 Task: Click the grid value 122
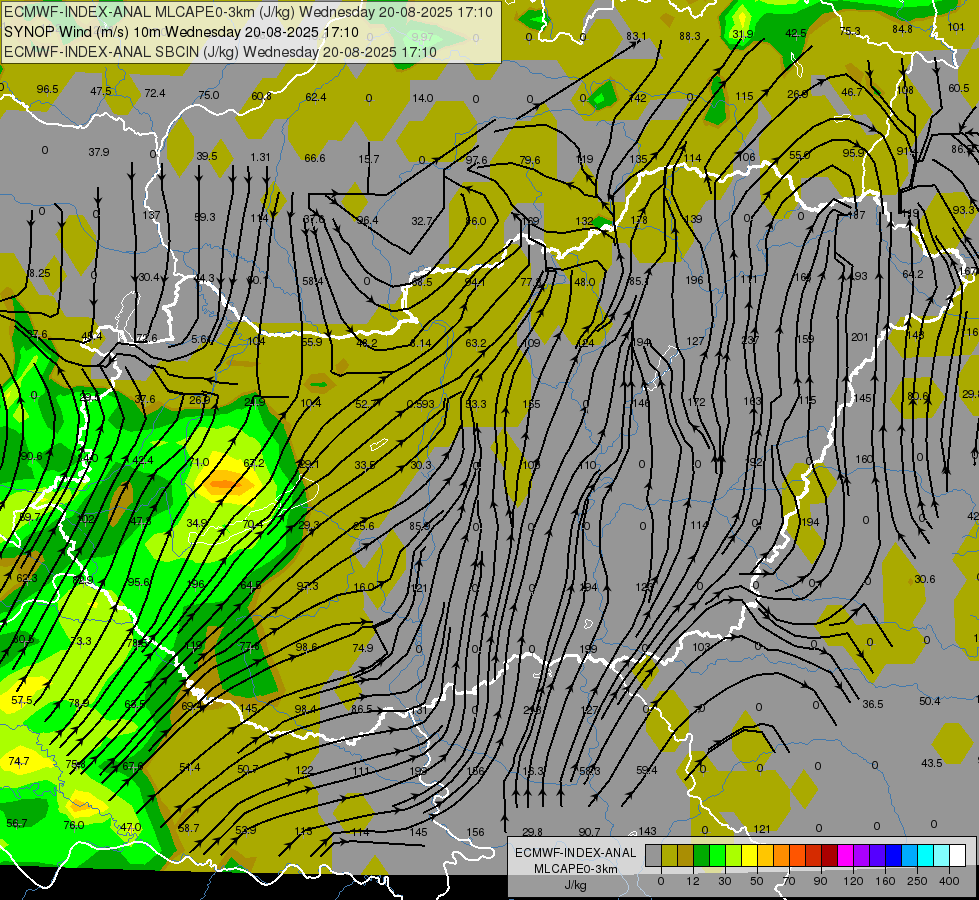[304, 769]
